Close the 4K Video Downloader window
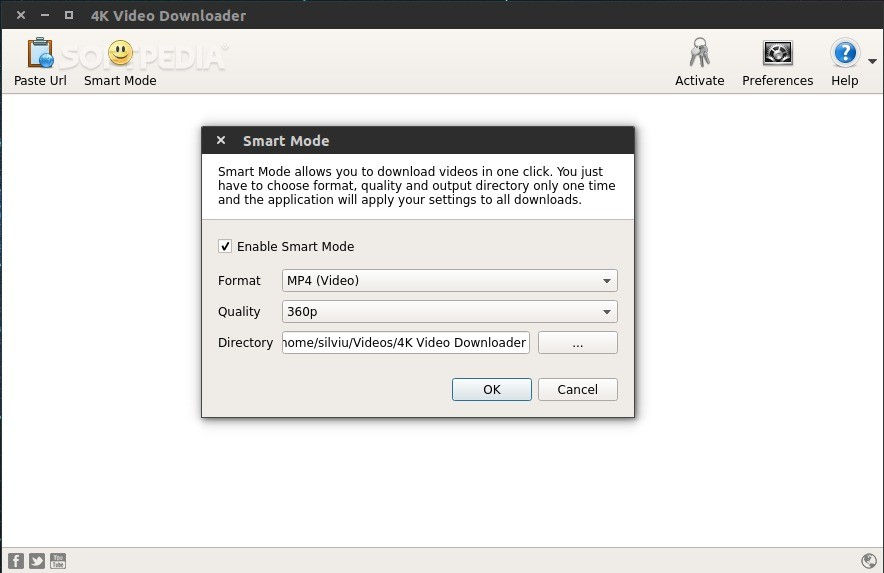Image resolution: width=884 pixels, height=573 pixels. tap(21, 15)
